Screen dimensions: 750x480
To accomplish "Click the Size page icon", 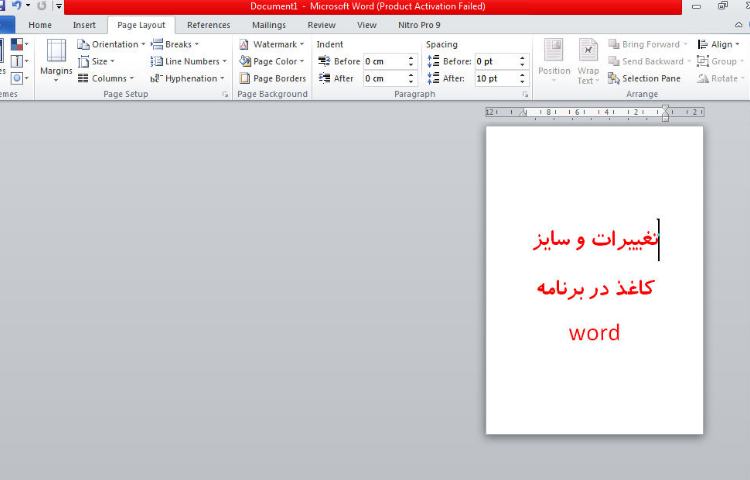I will (83, 61).
